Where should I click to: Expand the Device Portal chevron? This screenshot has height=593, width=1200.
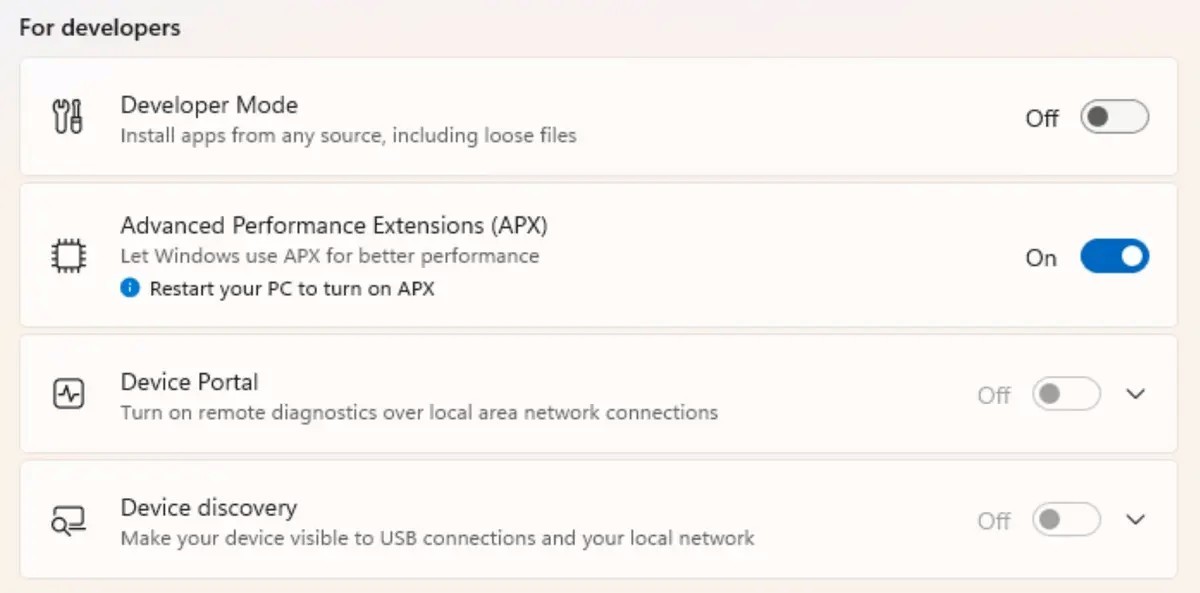[1135, 394]
